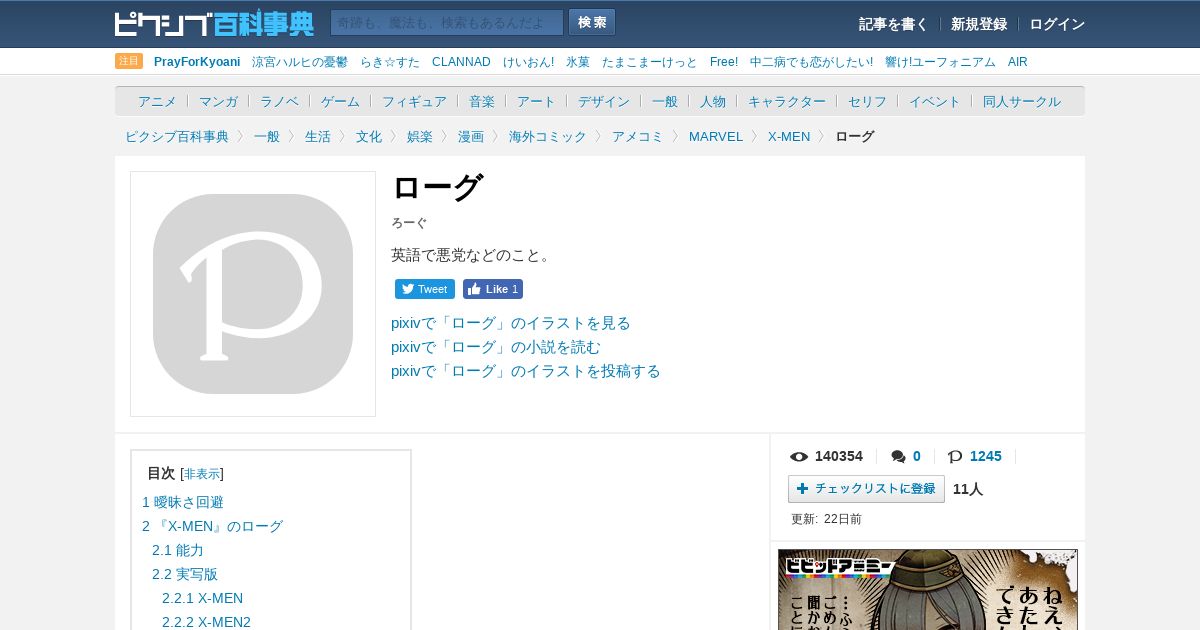This screenshot has height=630, width=1200.
Task: Select the マンガ category tab
Action: [x=218, y=101]
